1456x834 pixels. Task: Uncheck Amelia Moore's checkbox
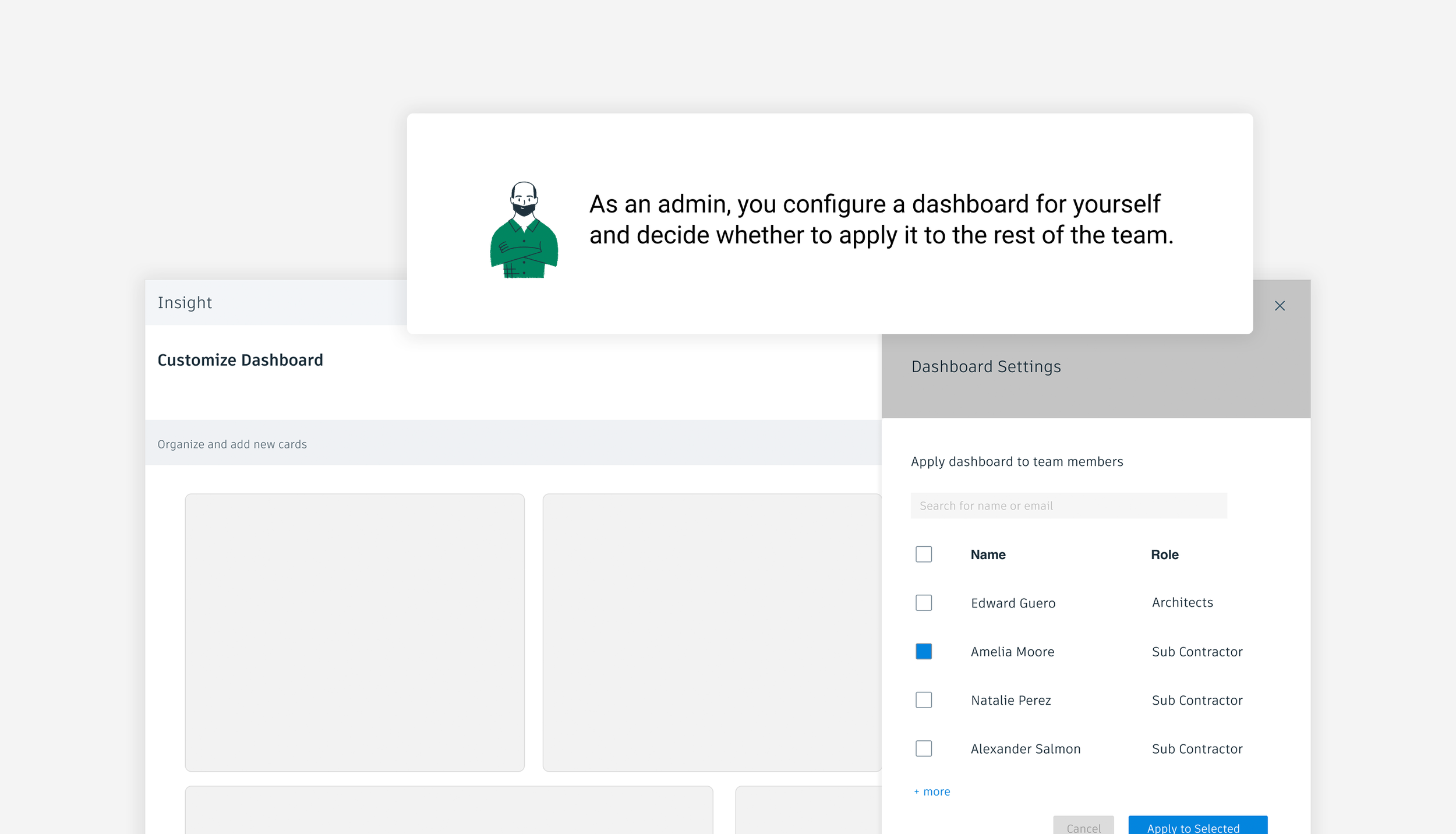923,652
